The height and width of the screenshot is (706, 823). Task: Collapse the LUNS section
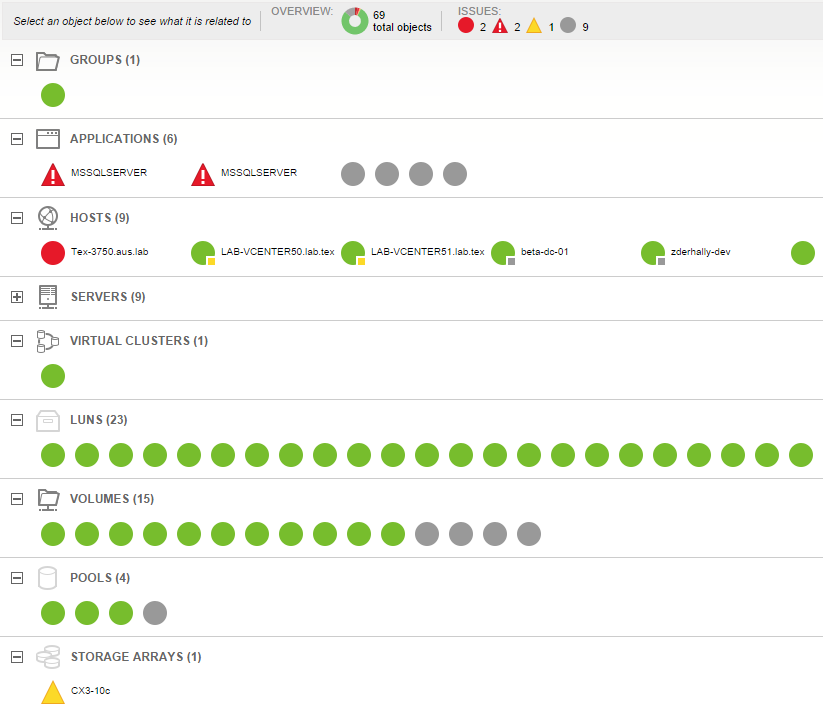coord(17,420)
